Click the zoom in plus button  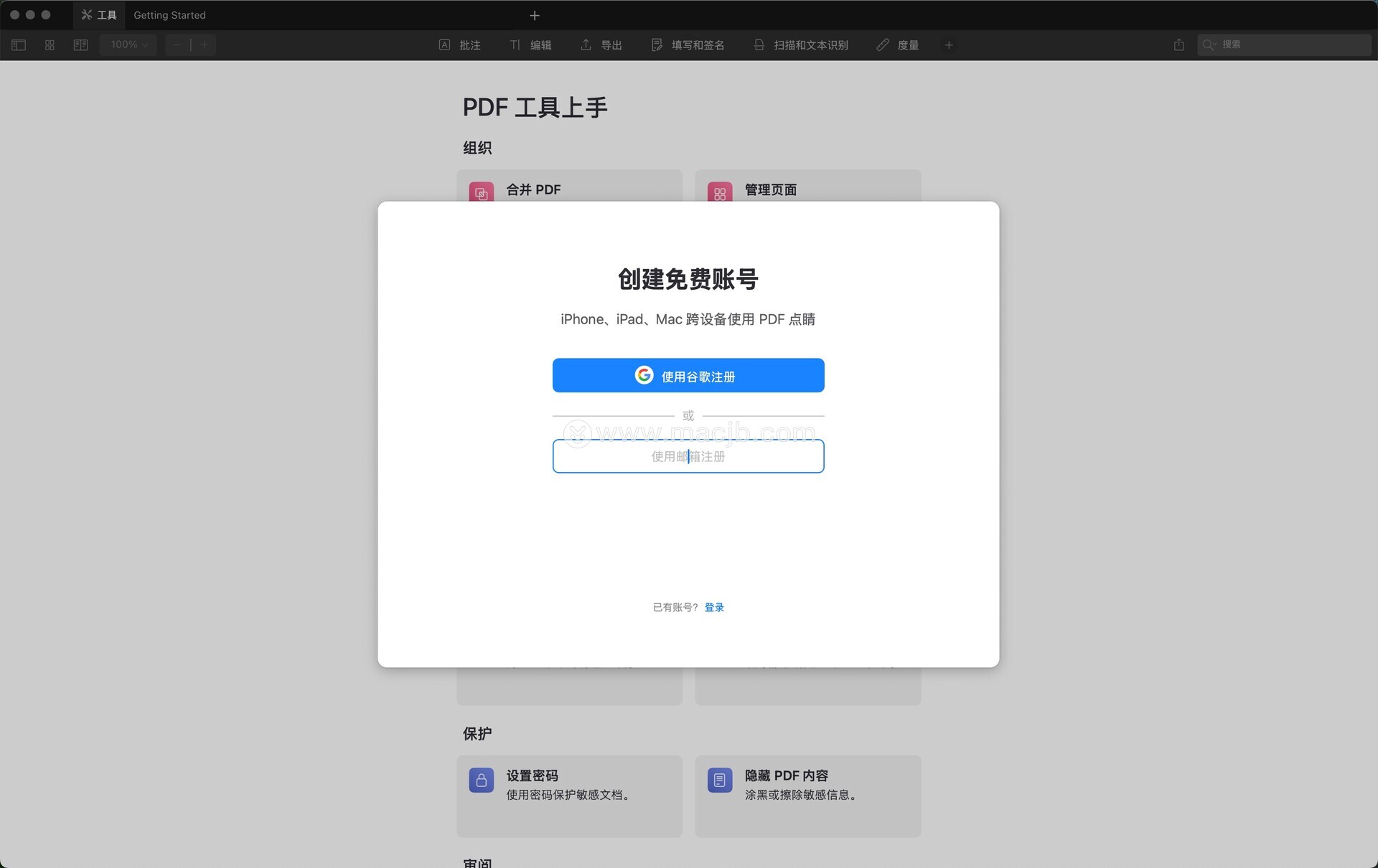click(x=205, y=44)
